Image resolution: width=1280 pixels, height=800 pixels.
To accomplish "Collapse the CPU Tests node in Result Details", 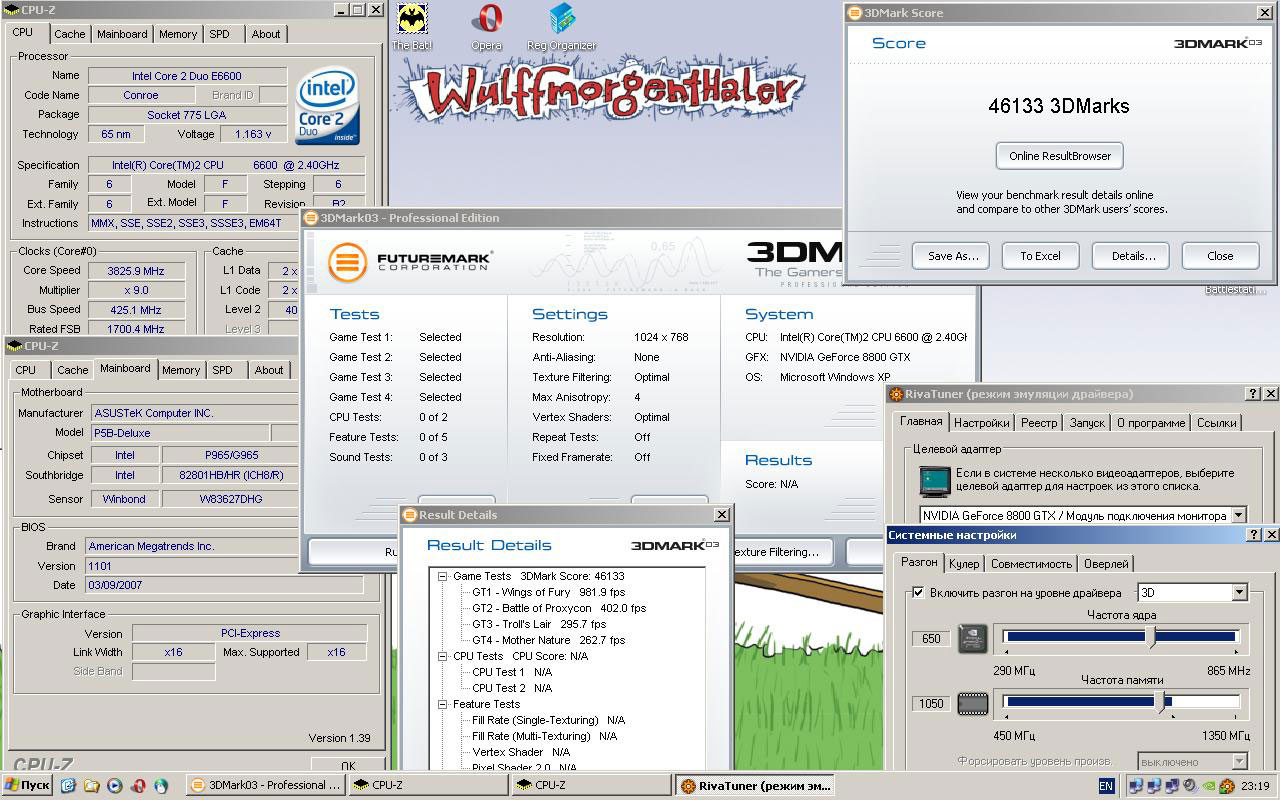I will point(443,656).
